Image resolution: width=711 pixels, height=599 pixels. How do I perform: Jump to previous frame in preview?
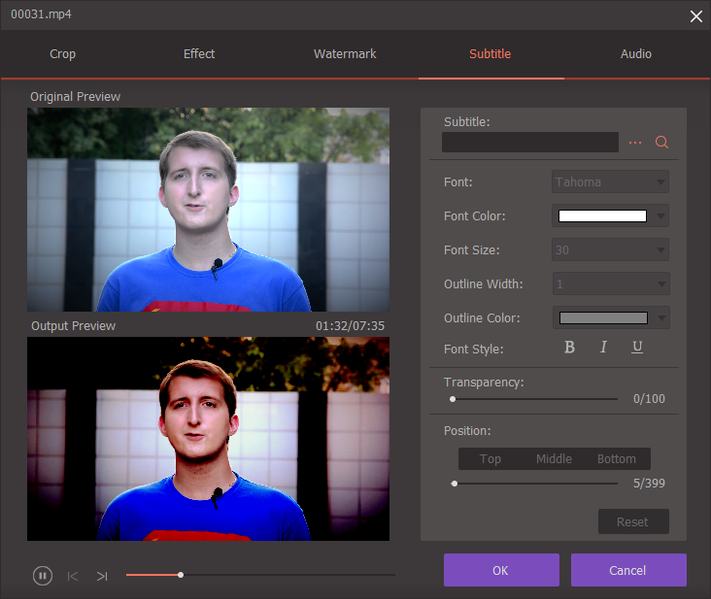pyautogui.click(x=73, y=576)
